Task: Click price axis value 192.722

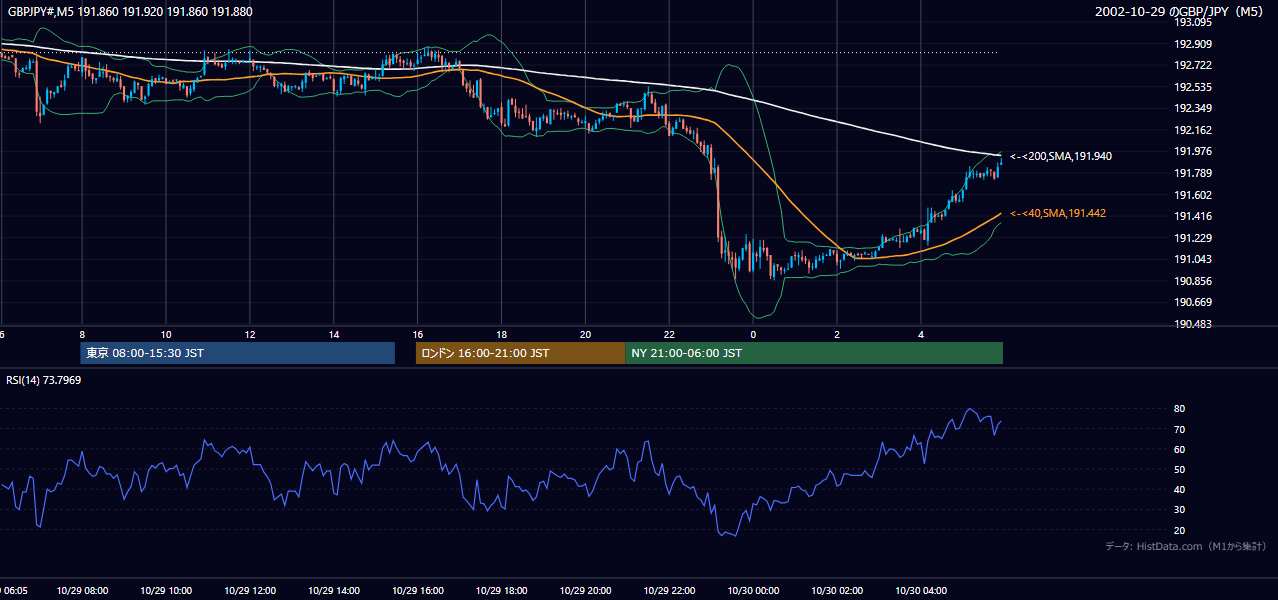Action: click(x=1192, y=65)
